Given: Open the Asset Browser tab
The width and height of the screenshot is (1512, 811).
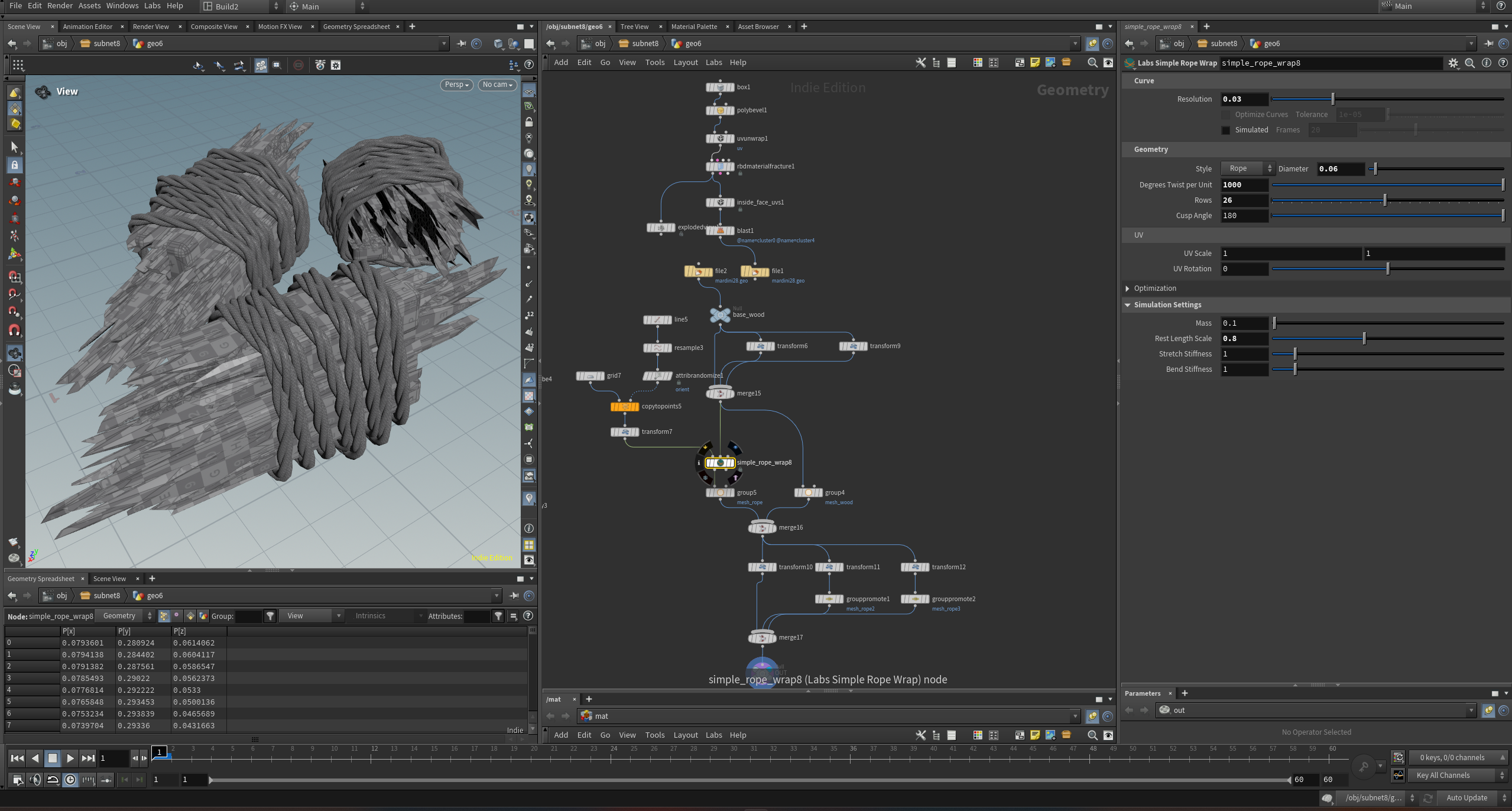Looking at the screenshot, I should pyautogui.click(x=758, y=27).
